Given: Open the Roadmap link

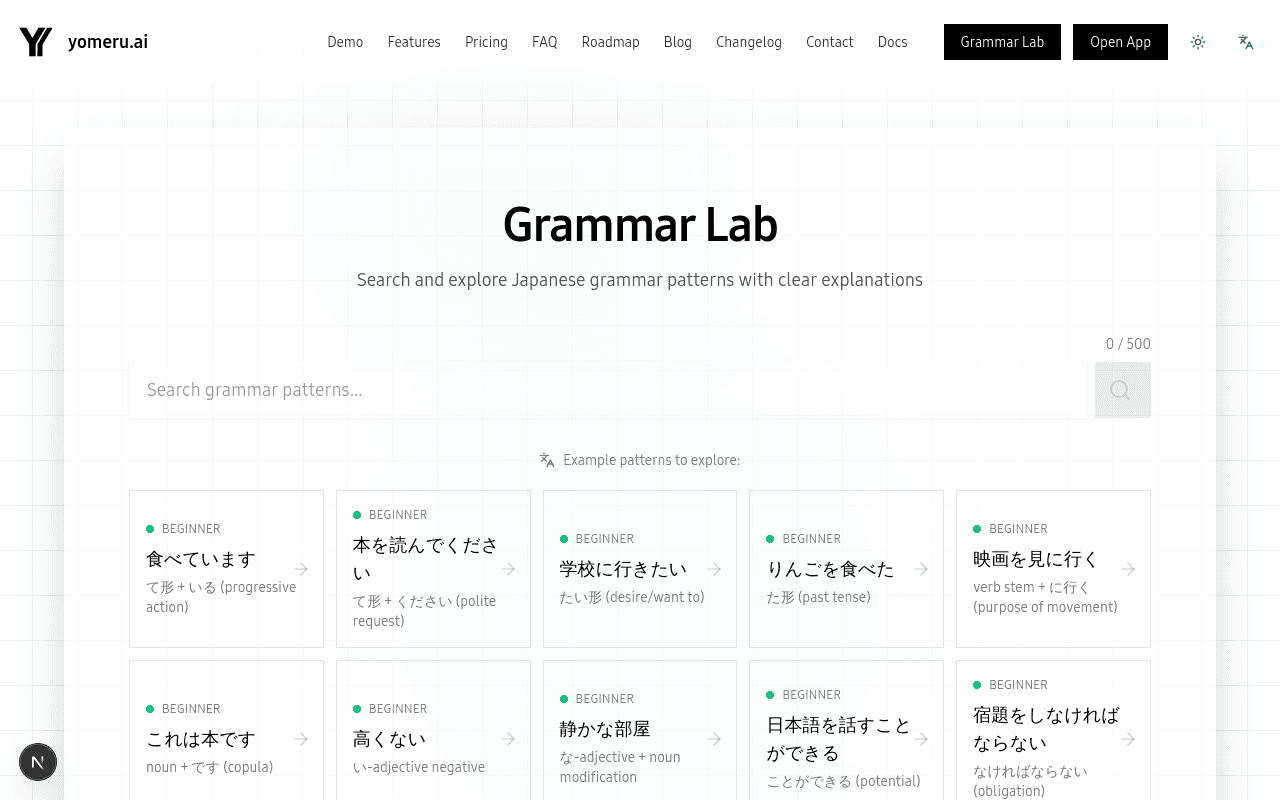Looking at the screenshot, I should 610,42.
